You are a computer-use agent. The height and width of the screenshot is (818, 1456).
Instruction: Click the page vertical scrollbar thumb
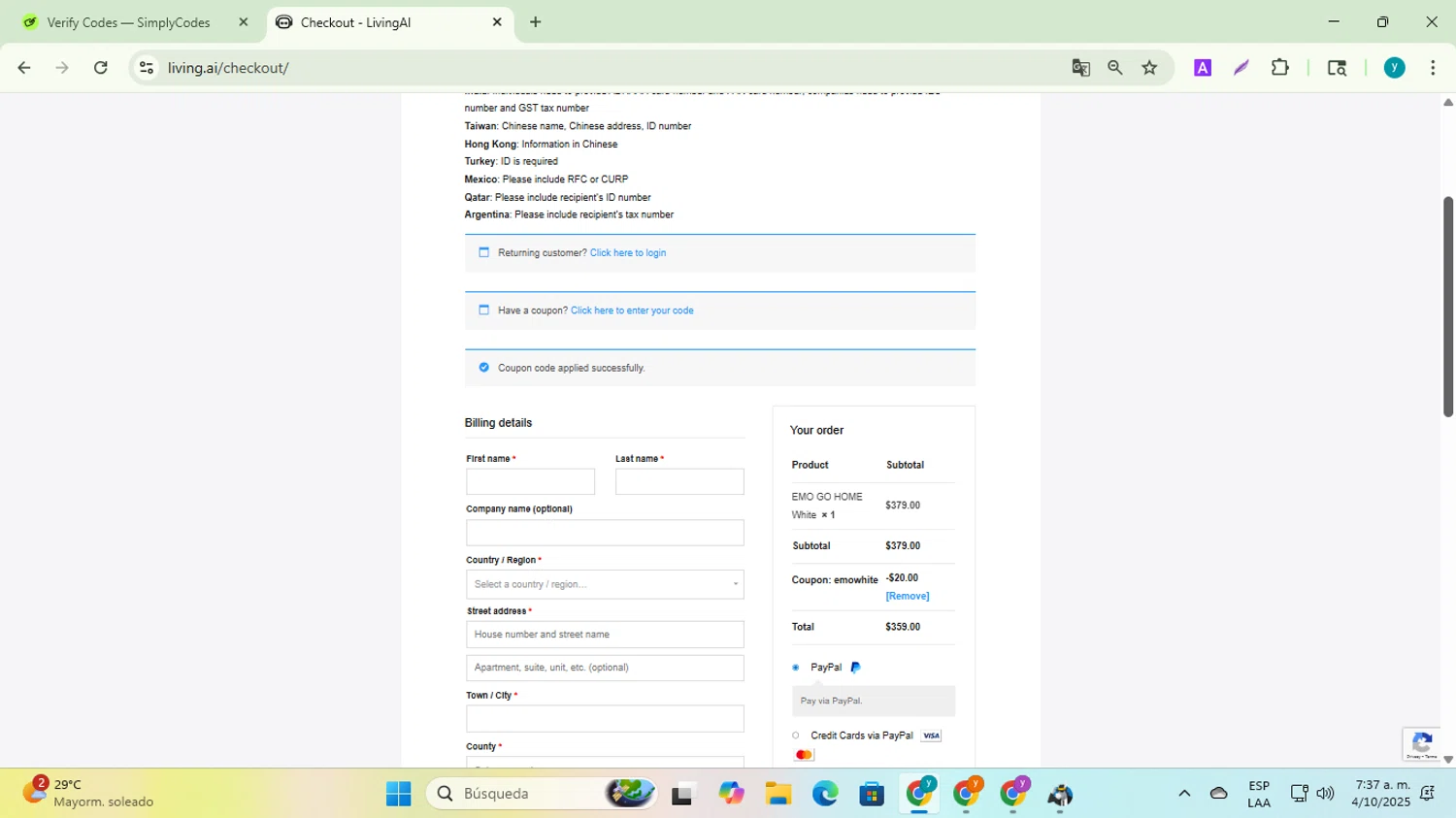[1448, 307]
